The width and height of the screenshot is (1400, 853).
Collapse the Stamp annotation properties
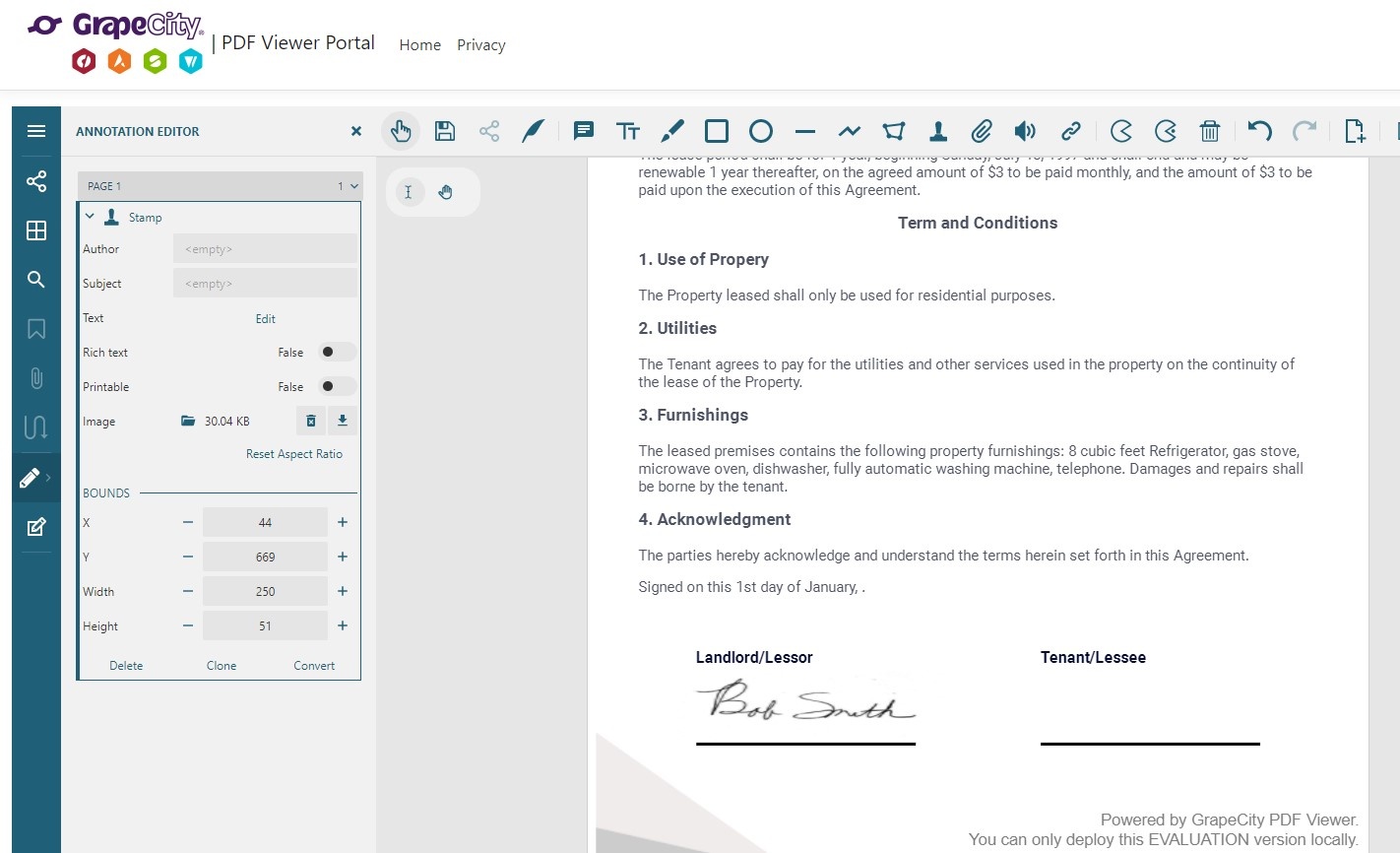(90, 217)
